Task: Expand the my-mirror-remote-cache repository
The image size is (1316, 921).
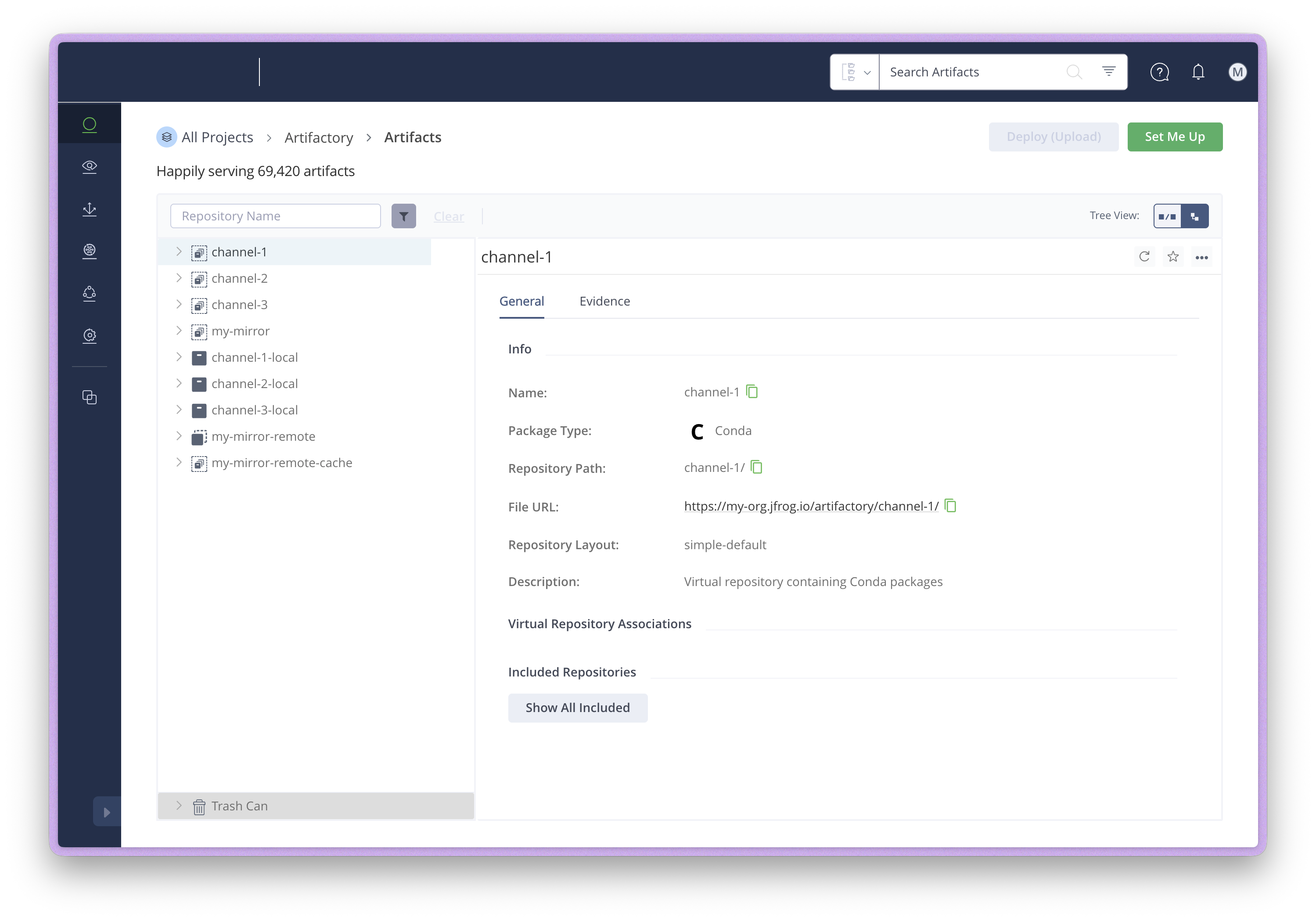Action: (x=179, y=463)
